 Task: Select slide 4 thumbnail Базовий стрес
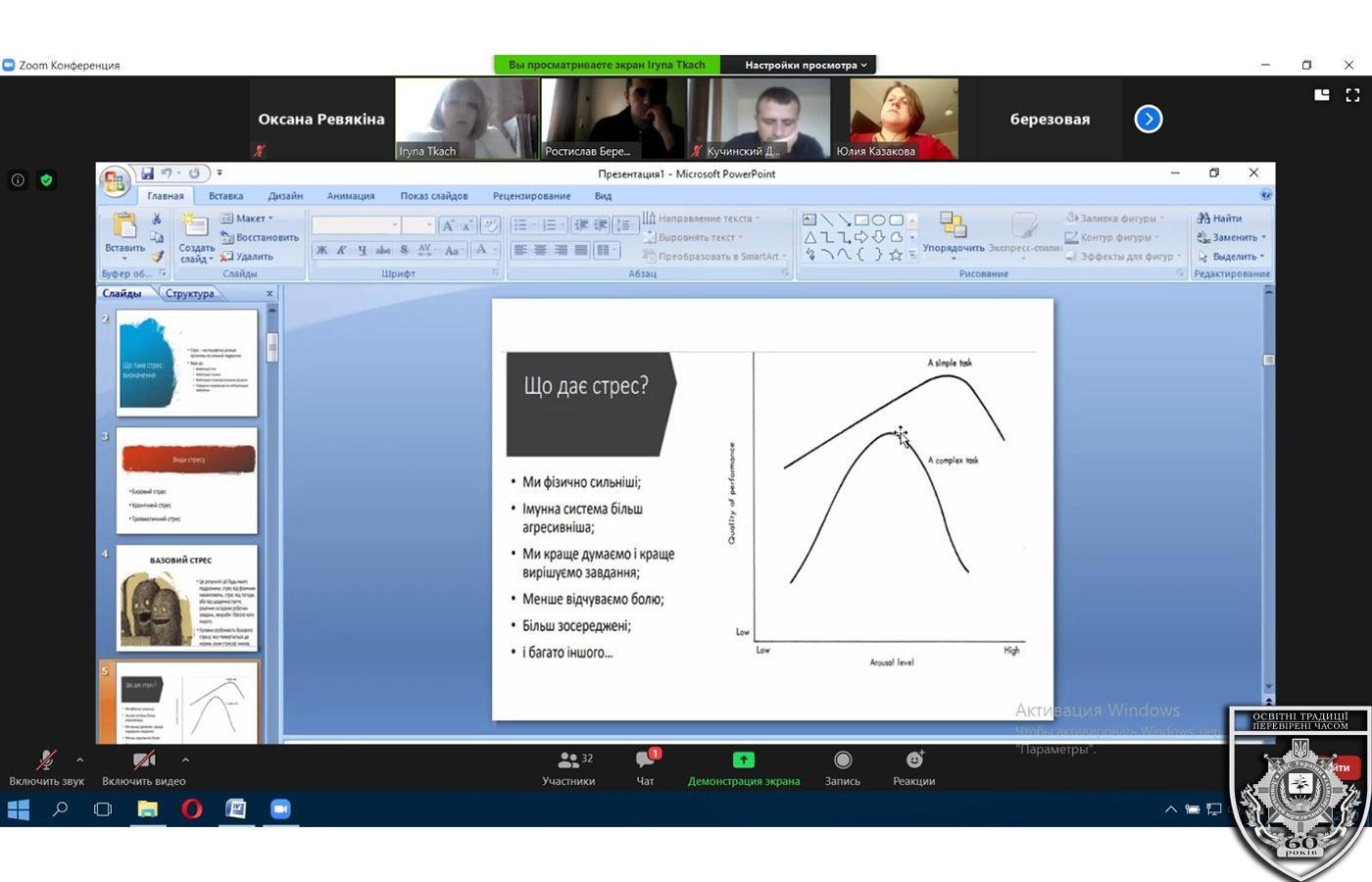pyautogui.click(x=187, y=598)
